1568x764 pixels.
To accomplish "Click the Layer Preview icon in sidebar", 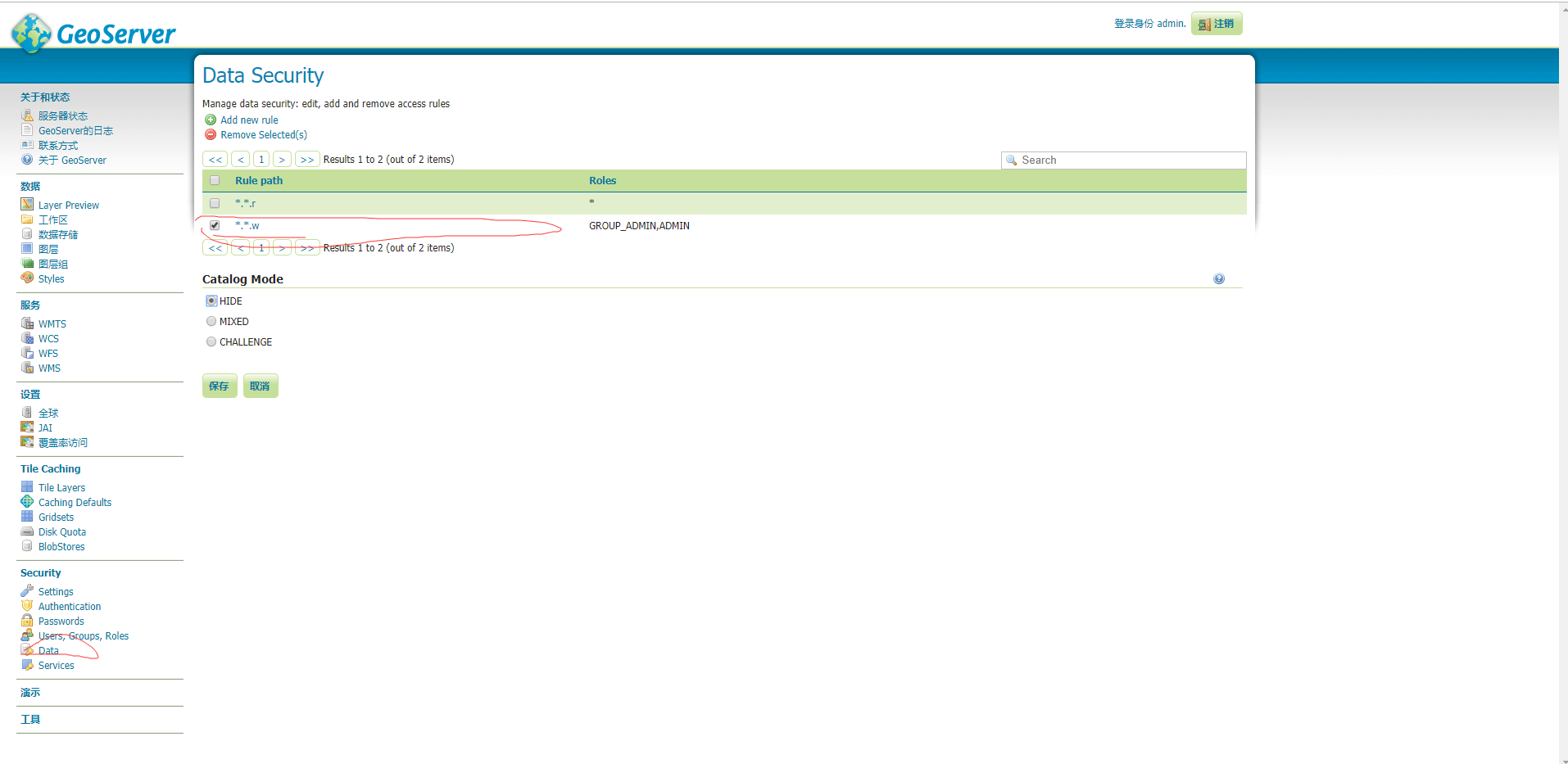I will (x=27, y=205).
